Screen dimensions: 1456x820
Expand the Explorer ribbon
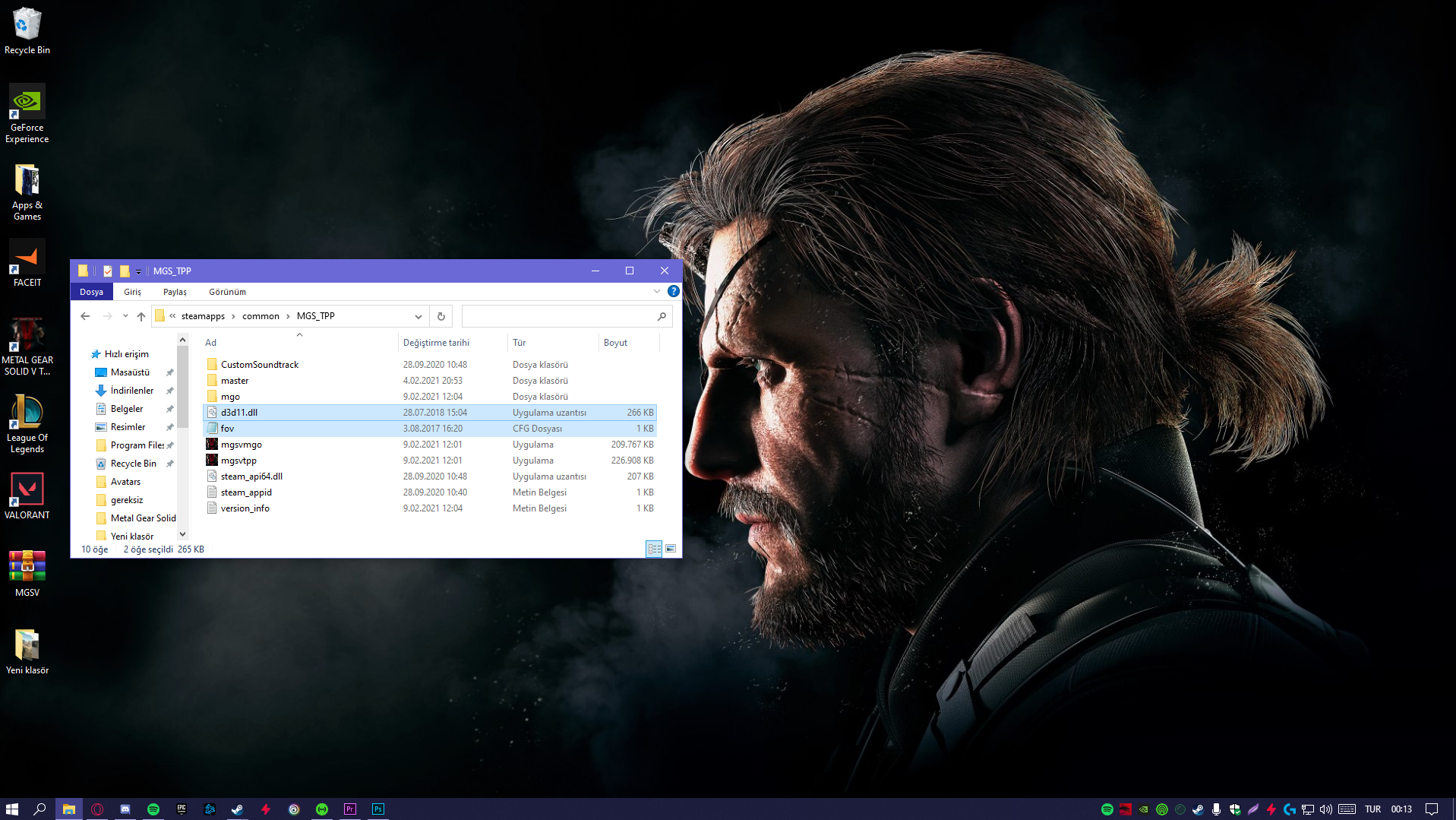(x=657, y=291)
